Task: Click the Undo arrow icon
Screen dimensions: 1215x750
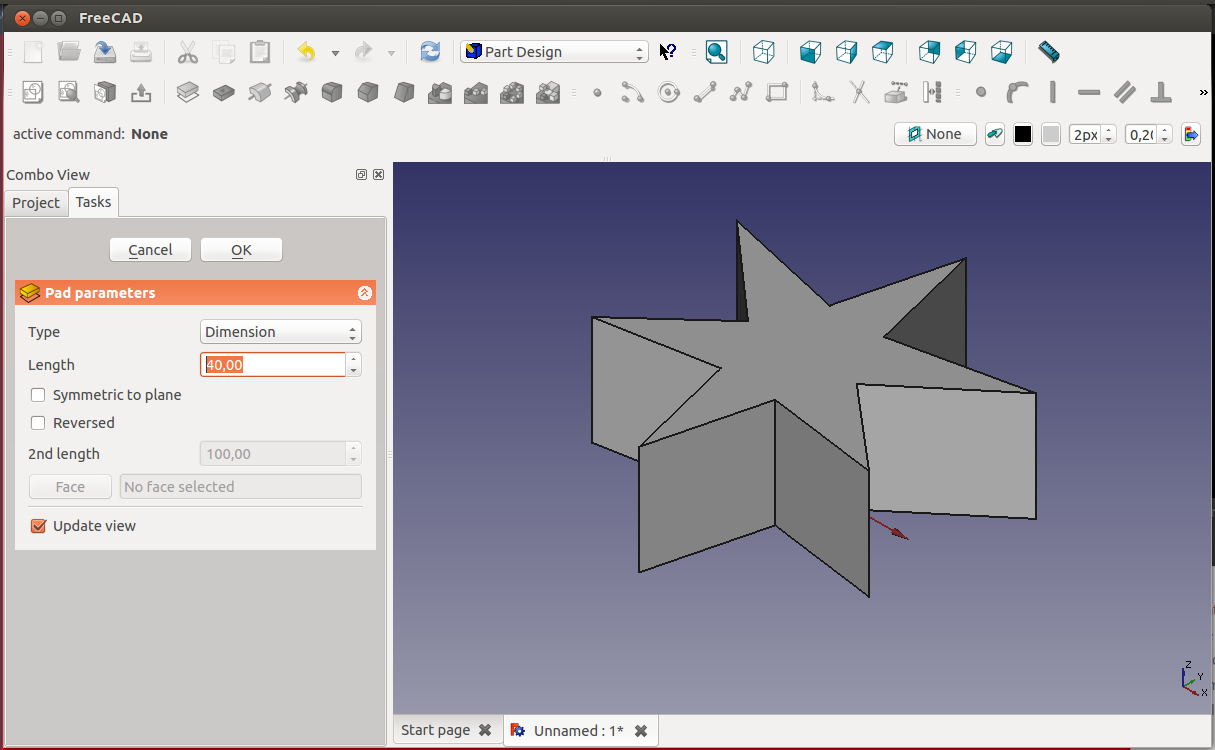Action: pyautogui.click(x=307, y=52)
